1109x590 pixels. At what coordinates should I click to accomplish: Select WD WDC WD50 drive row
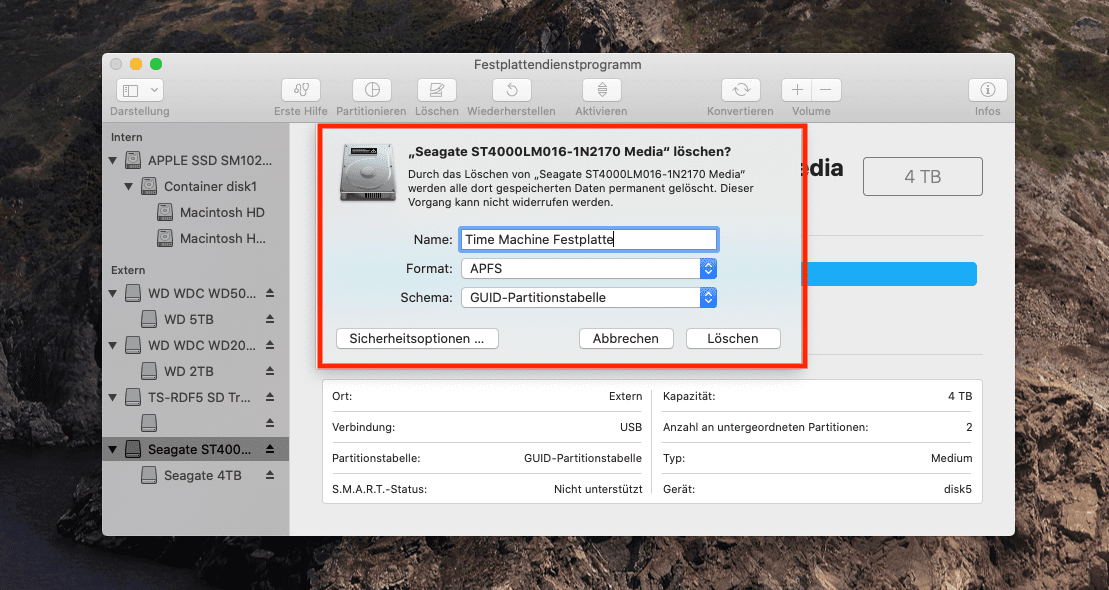(x=196, y=293)
